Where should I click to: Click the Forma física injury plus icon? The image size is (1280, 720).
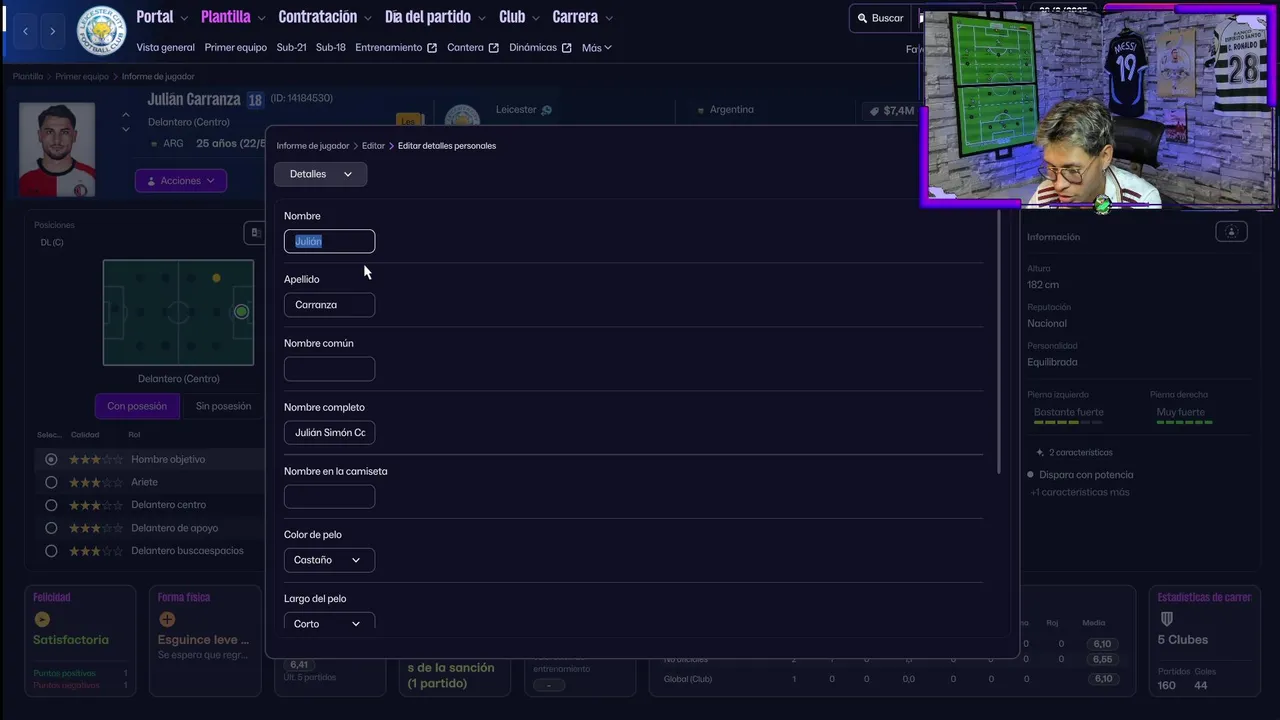pyautogui.click(x=167, y=620)
